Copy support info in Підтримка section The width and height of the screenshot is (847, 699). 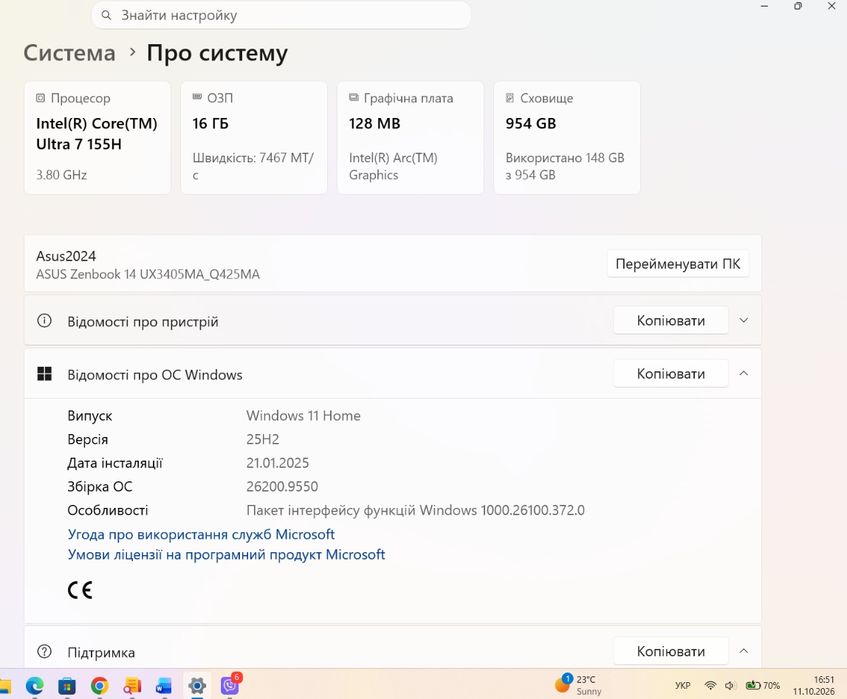click(671, 651)
